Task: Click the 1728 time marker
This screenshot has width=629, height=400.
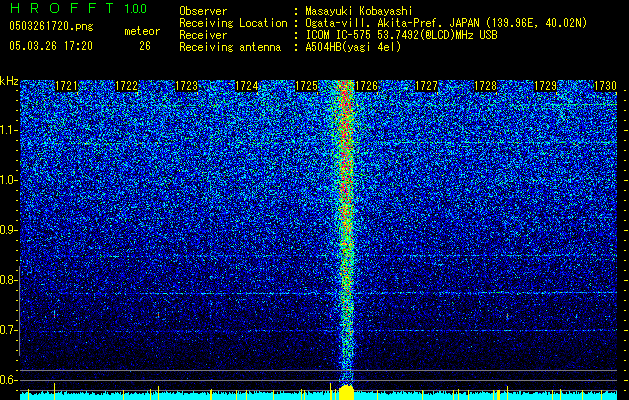Action: point(486,86)
